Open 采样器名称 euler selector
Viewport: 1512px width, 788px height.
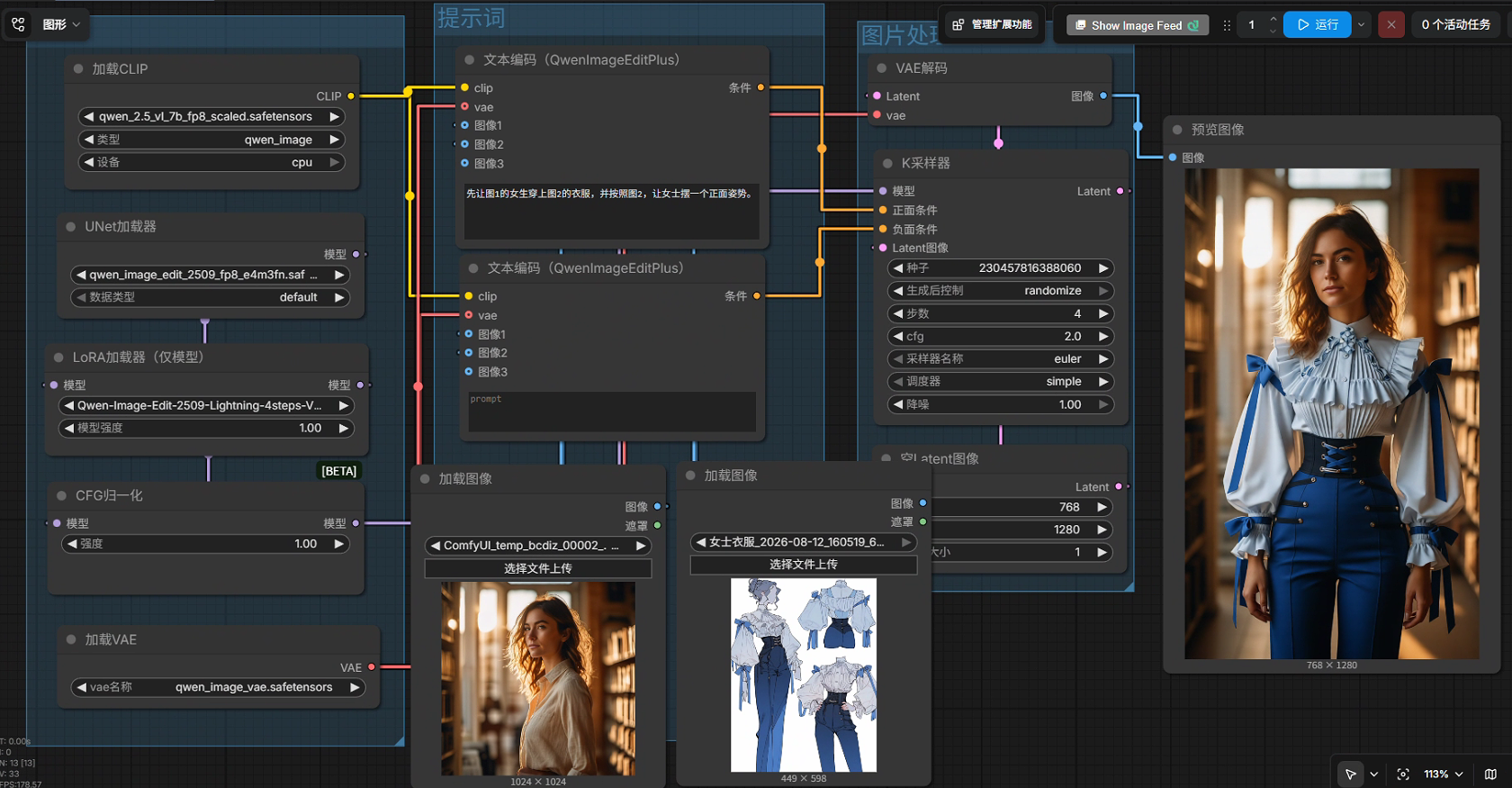pos(1001,358)
